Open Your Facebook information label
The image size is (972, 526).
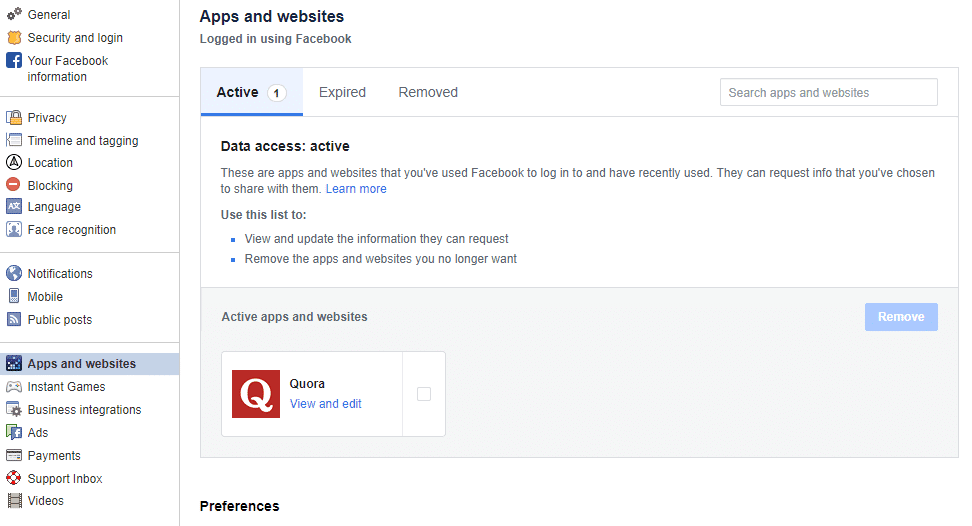tap(68, 69)
